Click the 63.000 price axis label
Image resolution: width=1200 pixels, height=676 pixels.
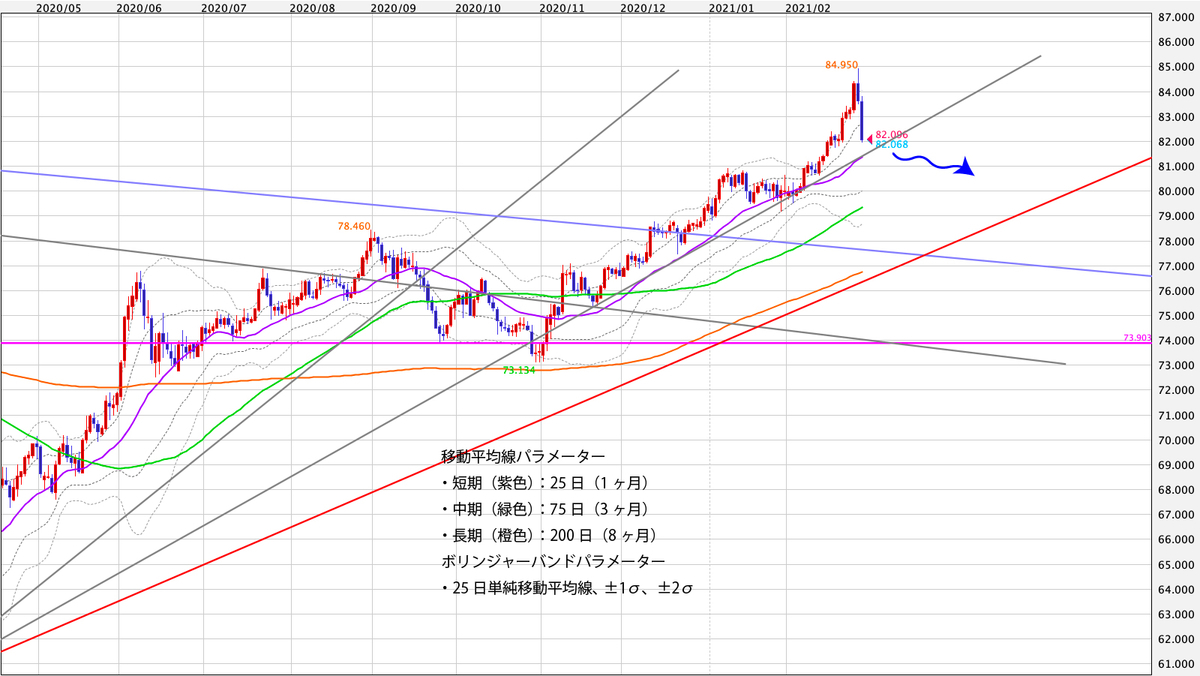(1174, 614)
